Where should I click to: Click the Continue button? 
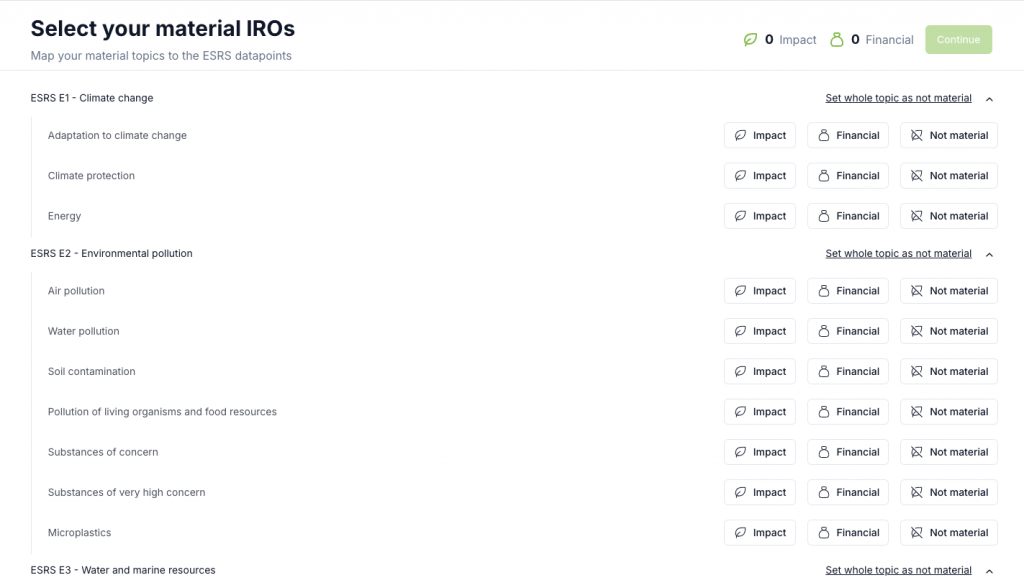pos(958,40)
